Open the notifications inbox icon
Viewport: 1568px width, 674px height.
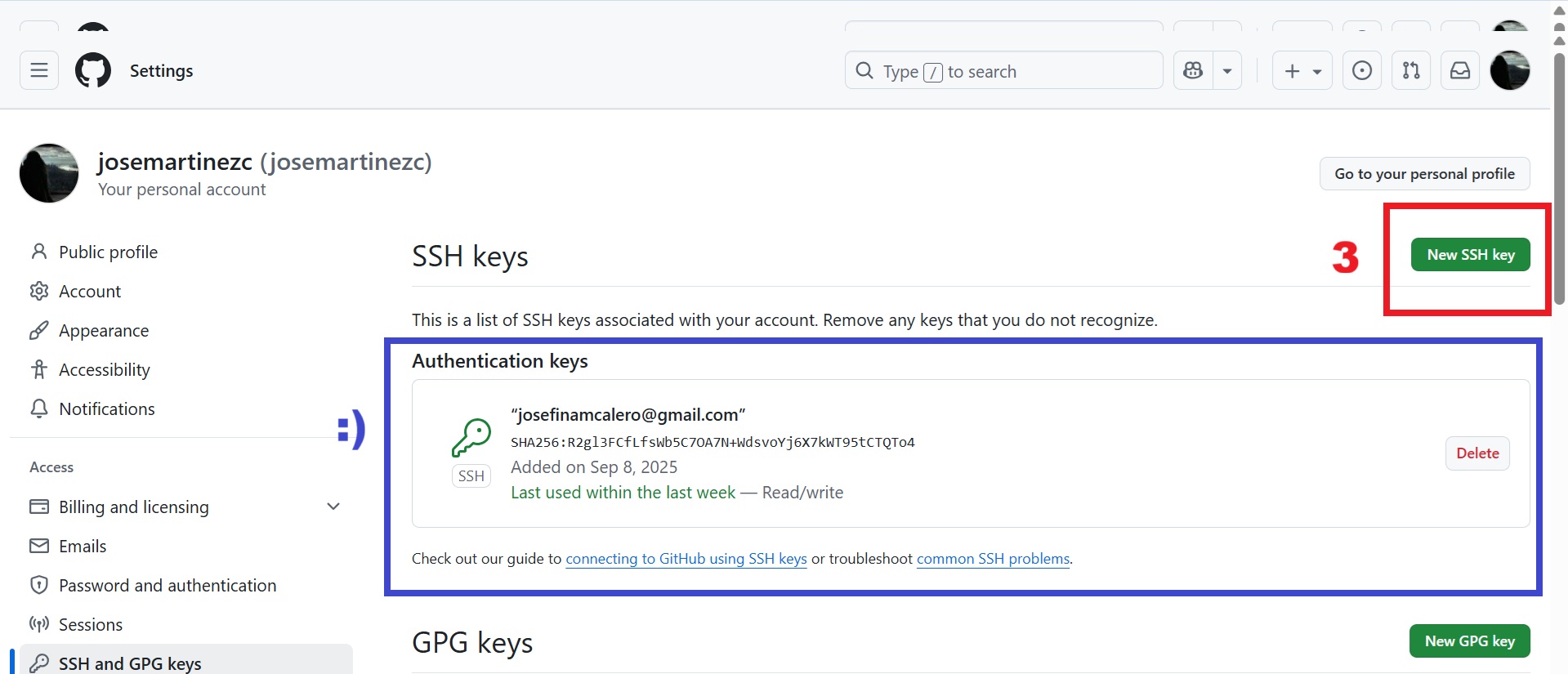coord(1460,70)
